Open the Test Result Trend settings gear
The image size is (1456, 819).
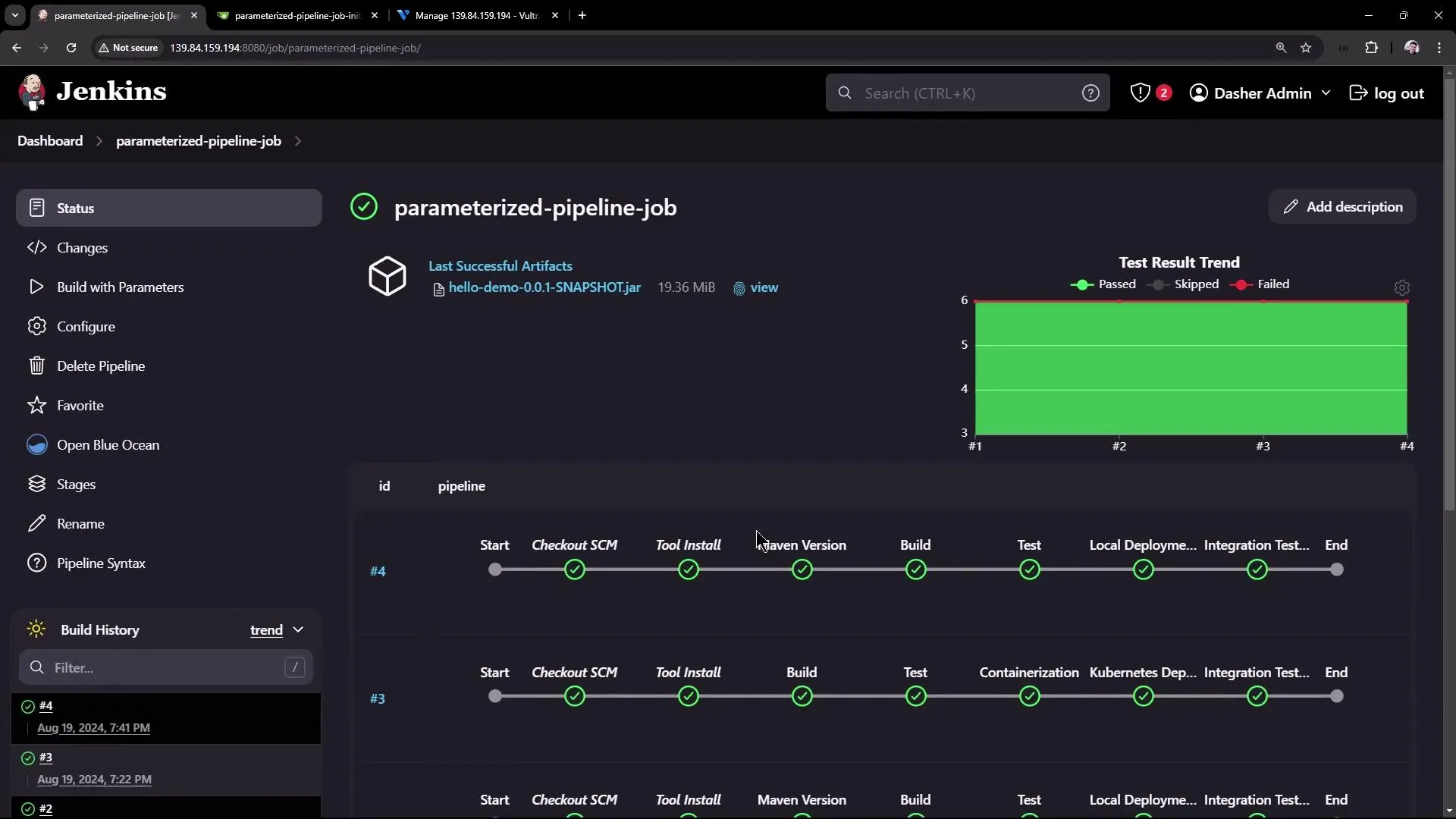coord(1401,288)
